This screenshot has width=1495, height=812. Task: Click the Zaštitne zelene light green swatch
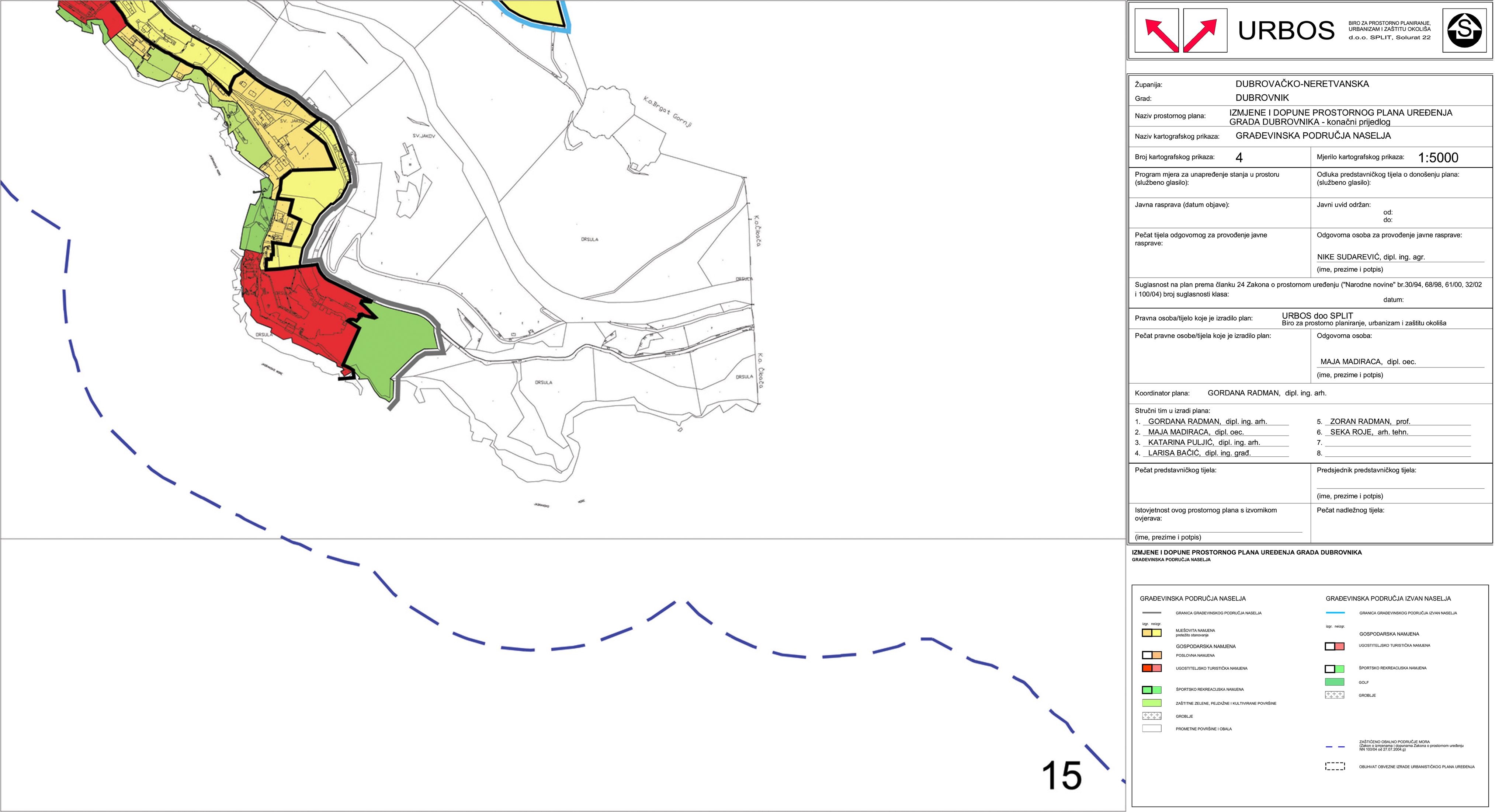[1151, 703]
